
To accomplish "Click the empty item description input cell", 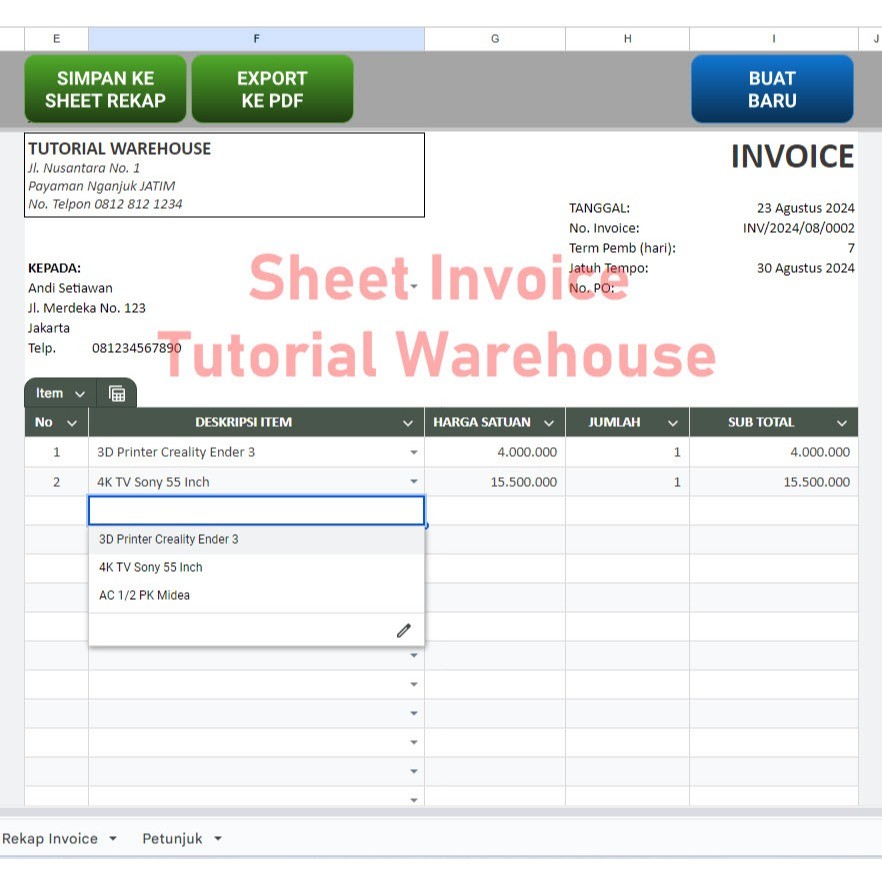I will (256, 510).
